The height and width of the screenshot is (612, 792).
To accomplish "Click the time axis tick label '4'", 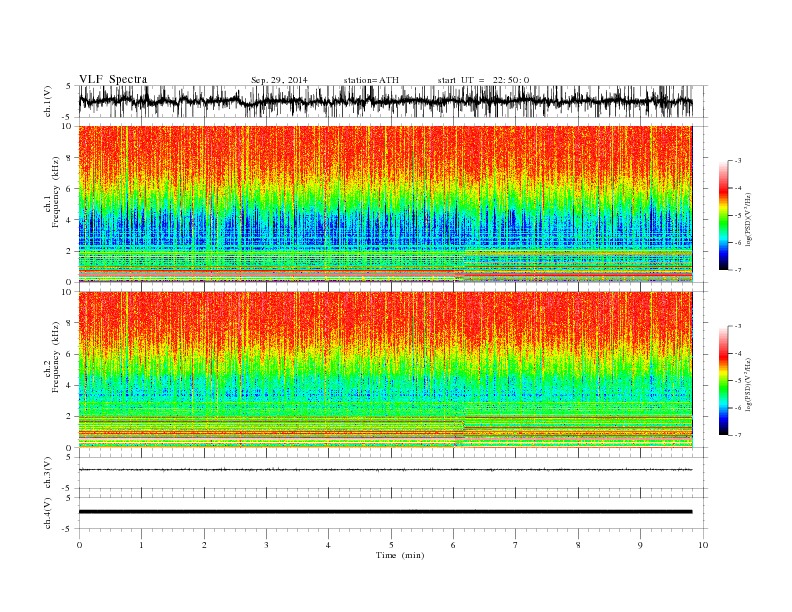I will [x=329, y=545].
